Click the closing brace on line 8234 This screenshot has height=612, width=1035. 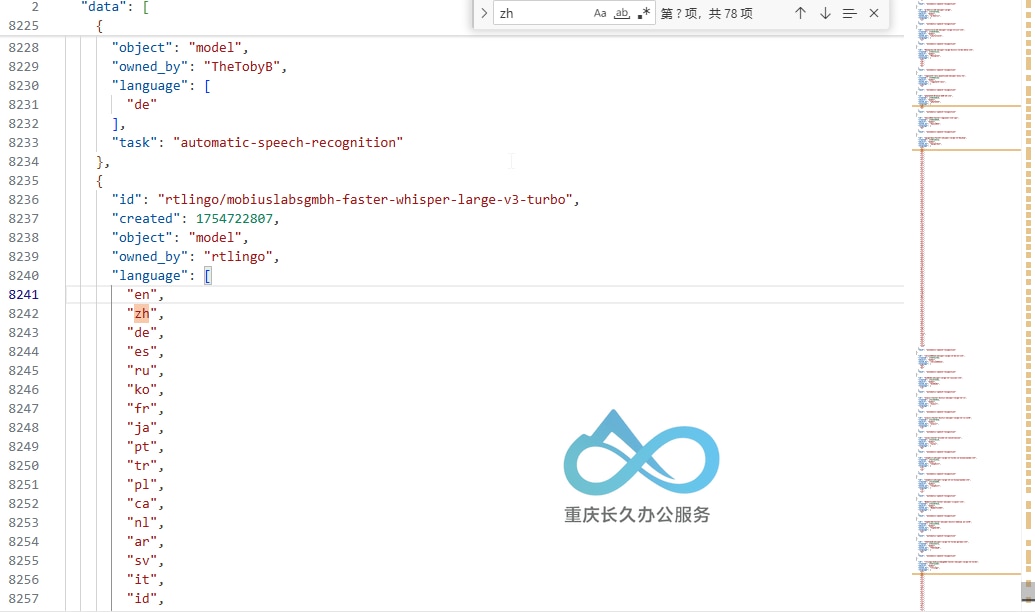(100, 162)
